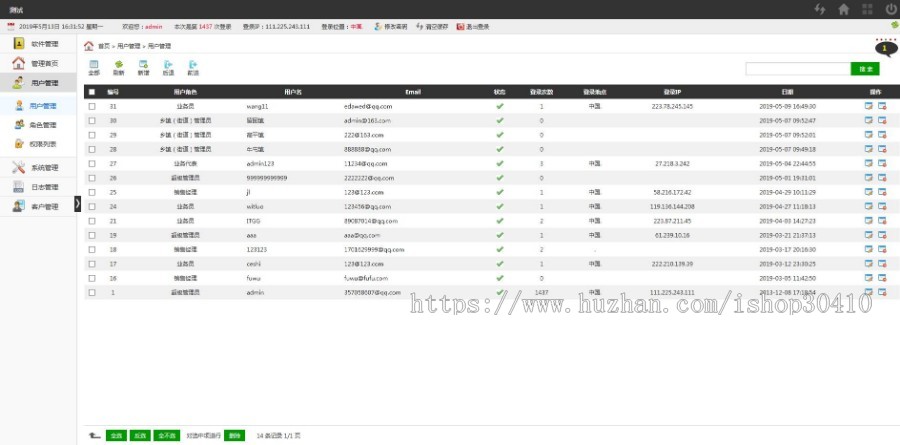This screenshot has width=900, height=445.
Task: Click delete icon for user admin123
Action: pyautogui.click(x=882, y=163)
